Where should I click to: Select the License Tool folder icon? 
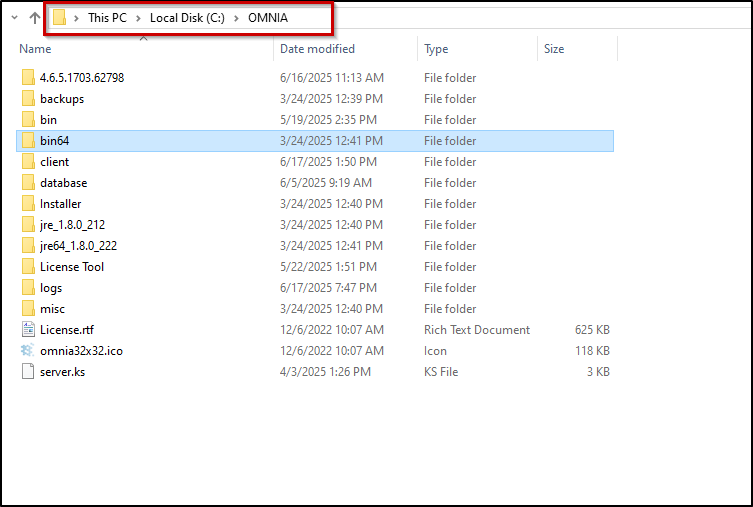tap(28, 267)
